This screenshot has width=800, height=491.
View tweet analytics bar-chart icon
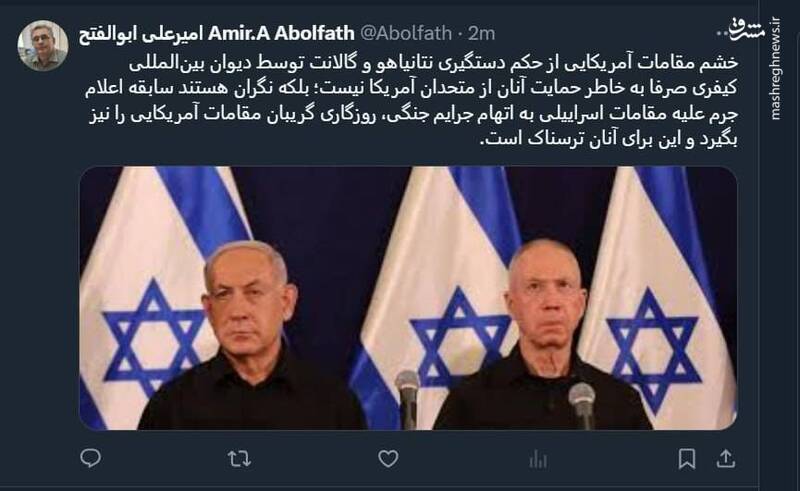[538, 459]
